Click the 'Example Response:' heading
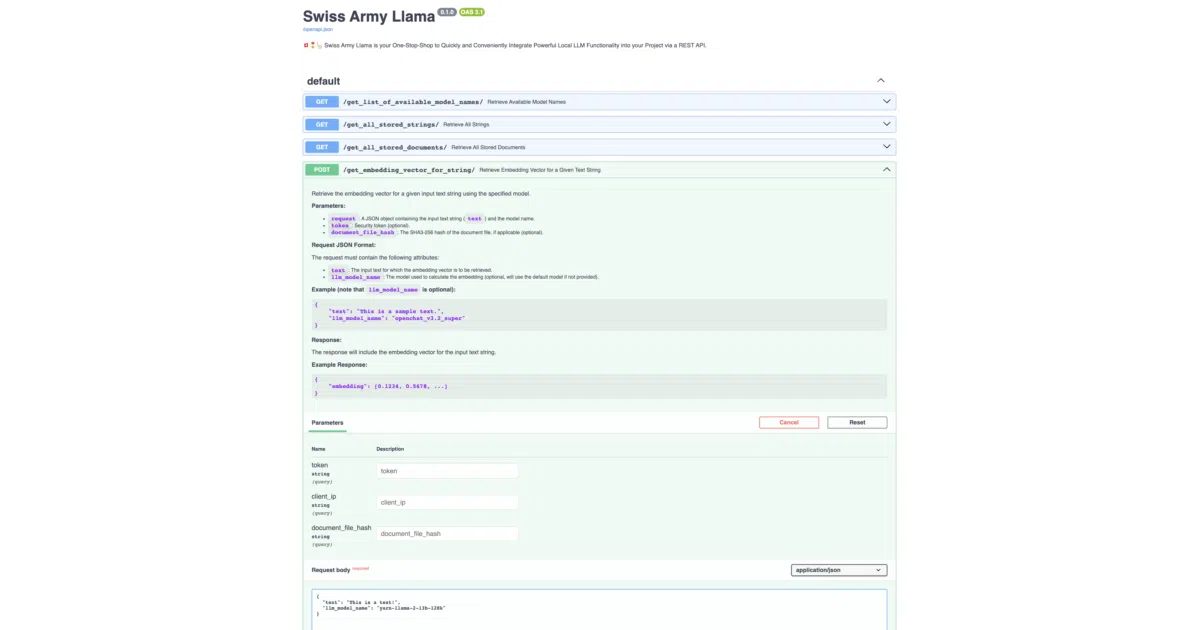The width and height of the screenshot is (1200, 630). coord(337,365)
